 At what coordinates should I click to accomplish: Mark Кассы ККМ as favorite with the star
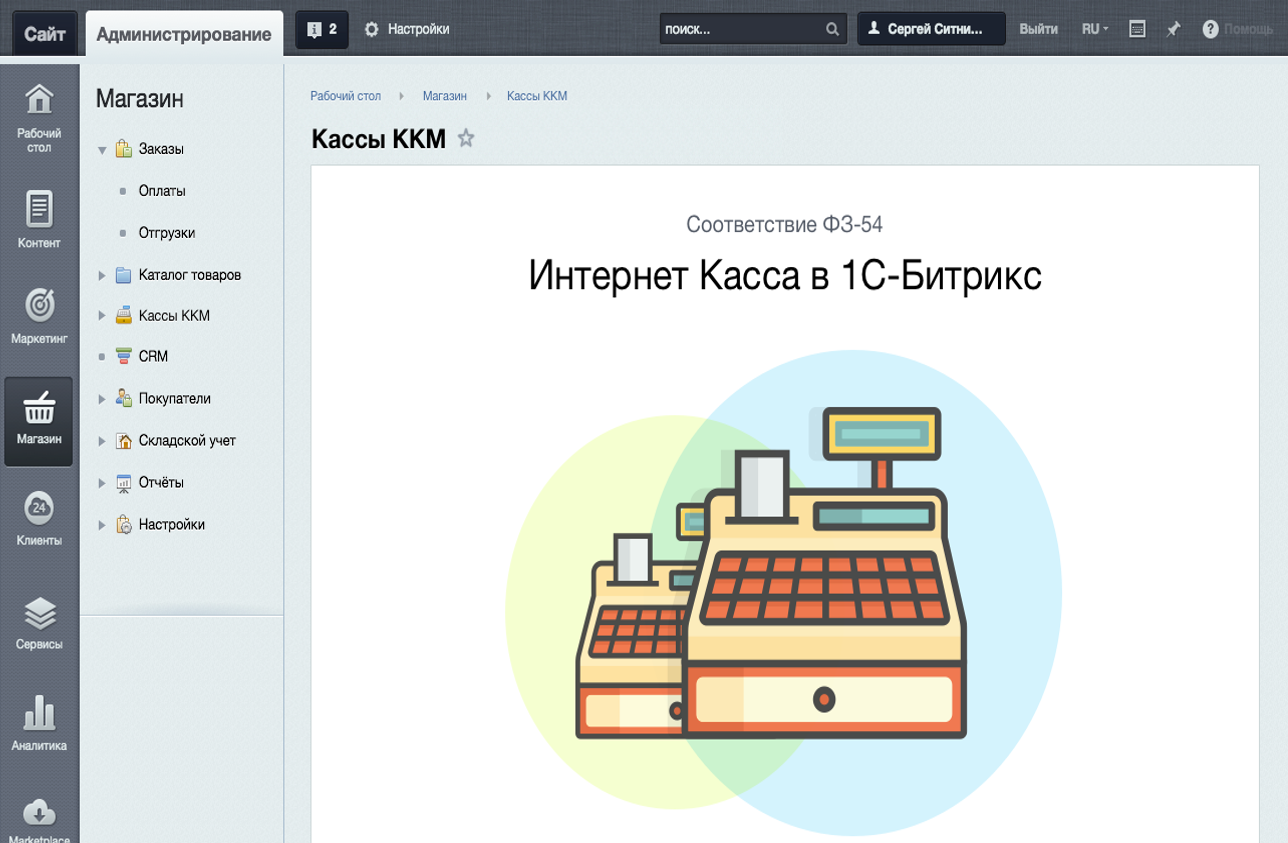[x=466, y=139]
